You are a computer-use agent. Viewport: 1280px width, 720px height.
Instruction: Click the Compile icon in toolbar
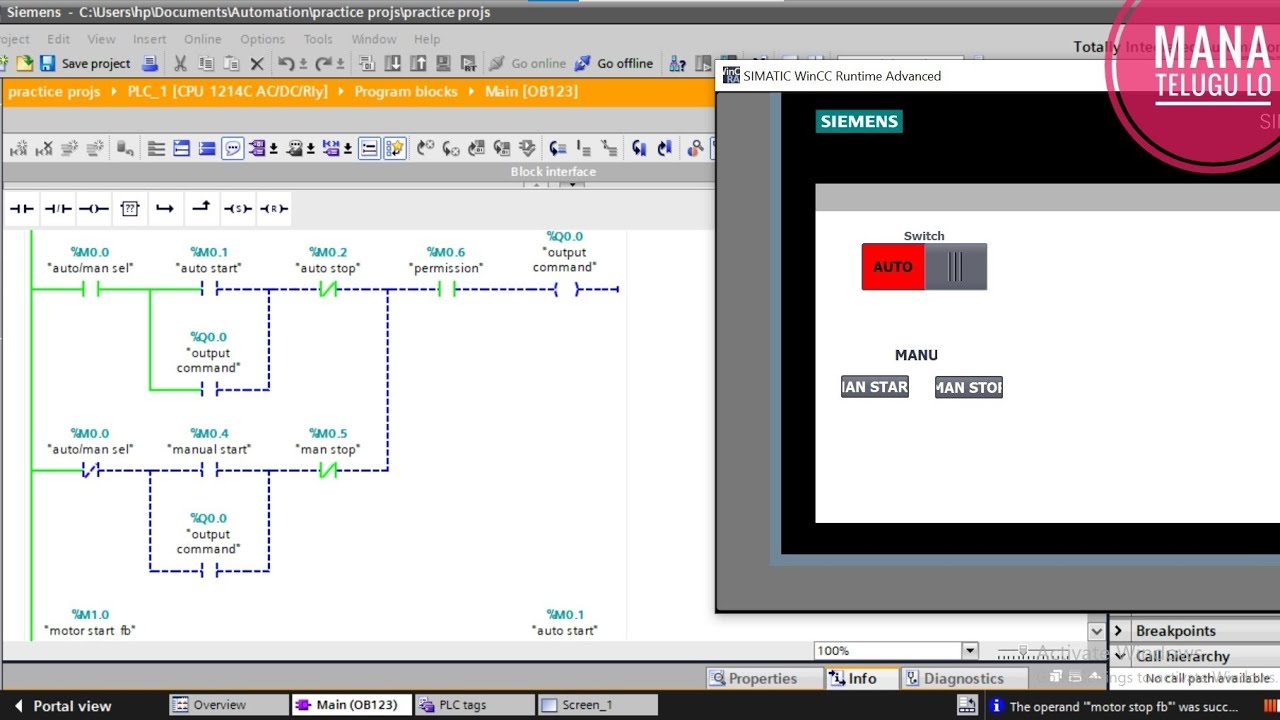[367, 63]
